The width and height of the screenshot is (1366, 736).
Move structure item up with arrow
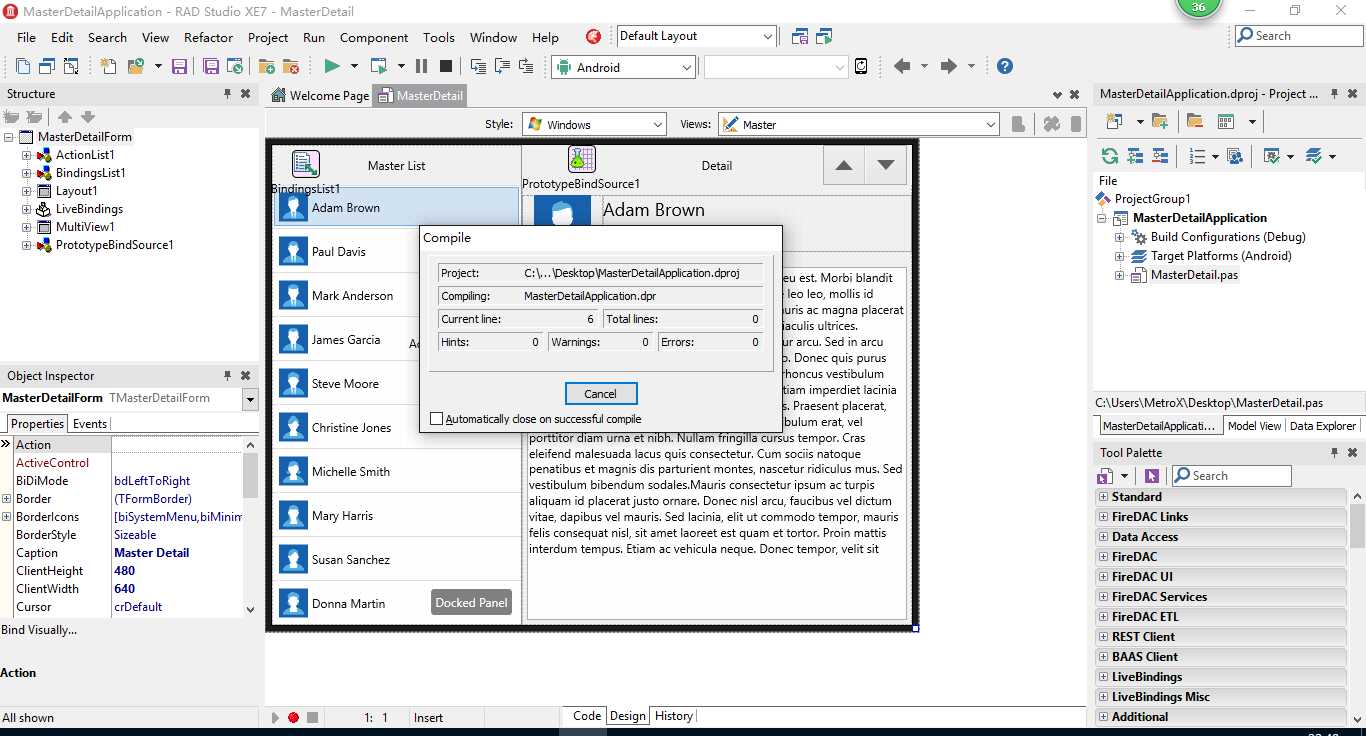tap(65, 117)
